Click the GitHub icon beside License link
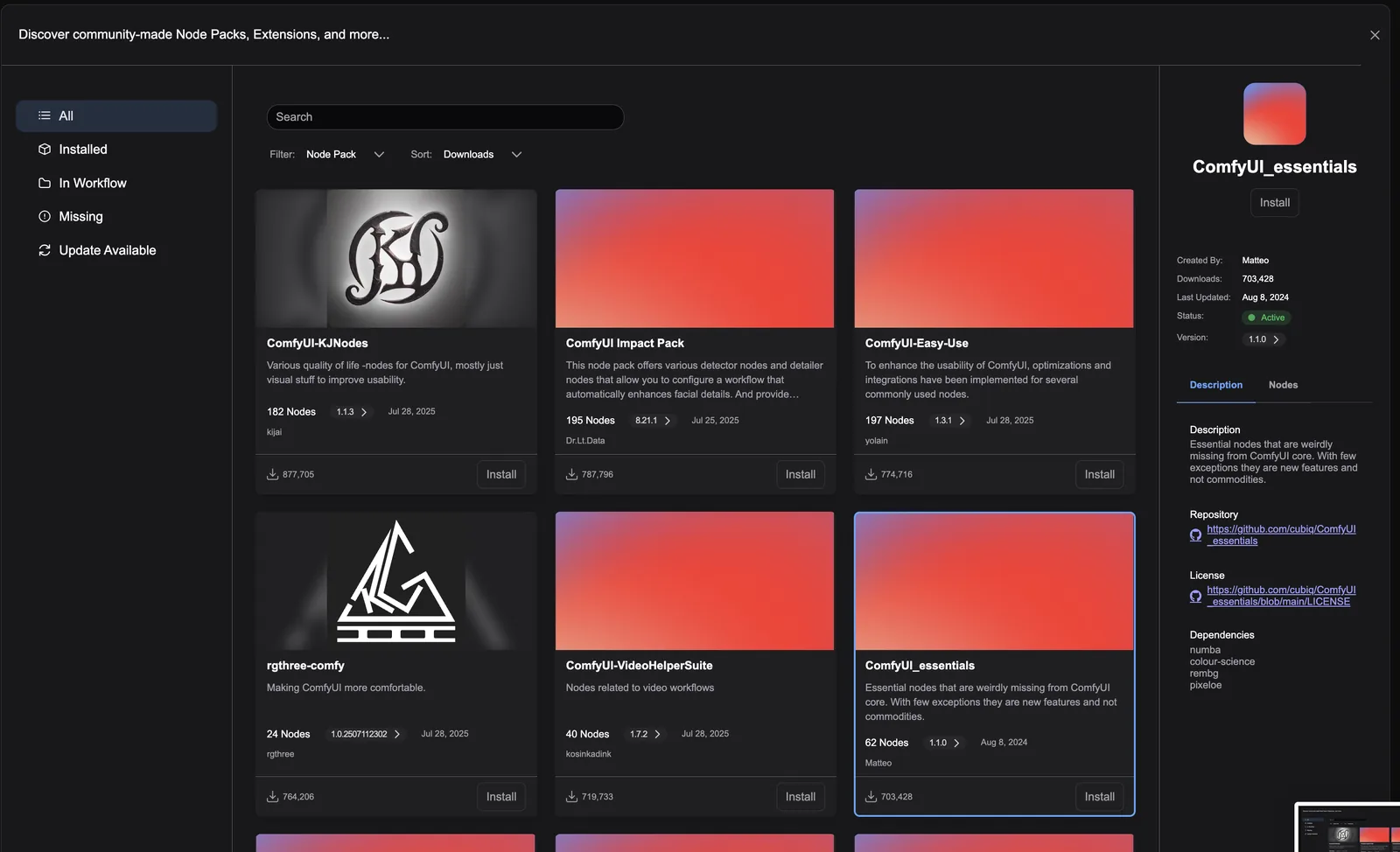Screen dimensions: 1400x852 click(1195, 597)
